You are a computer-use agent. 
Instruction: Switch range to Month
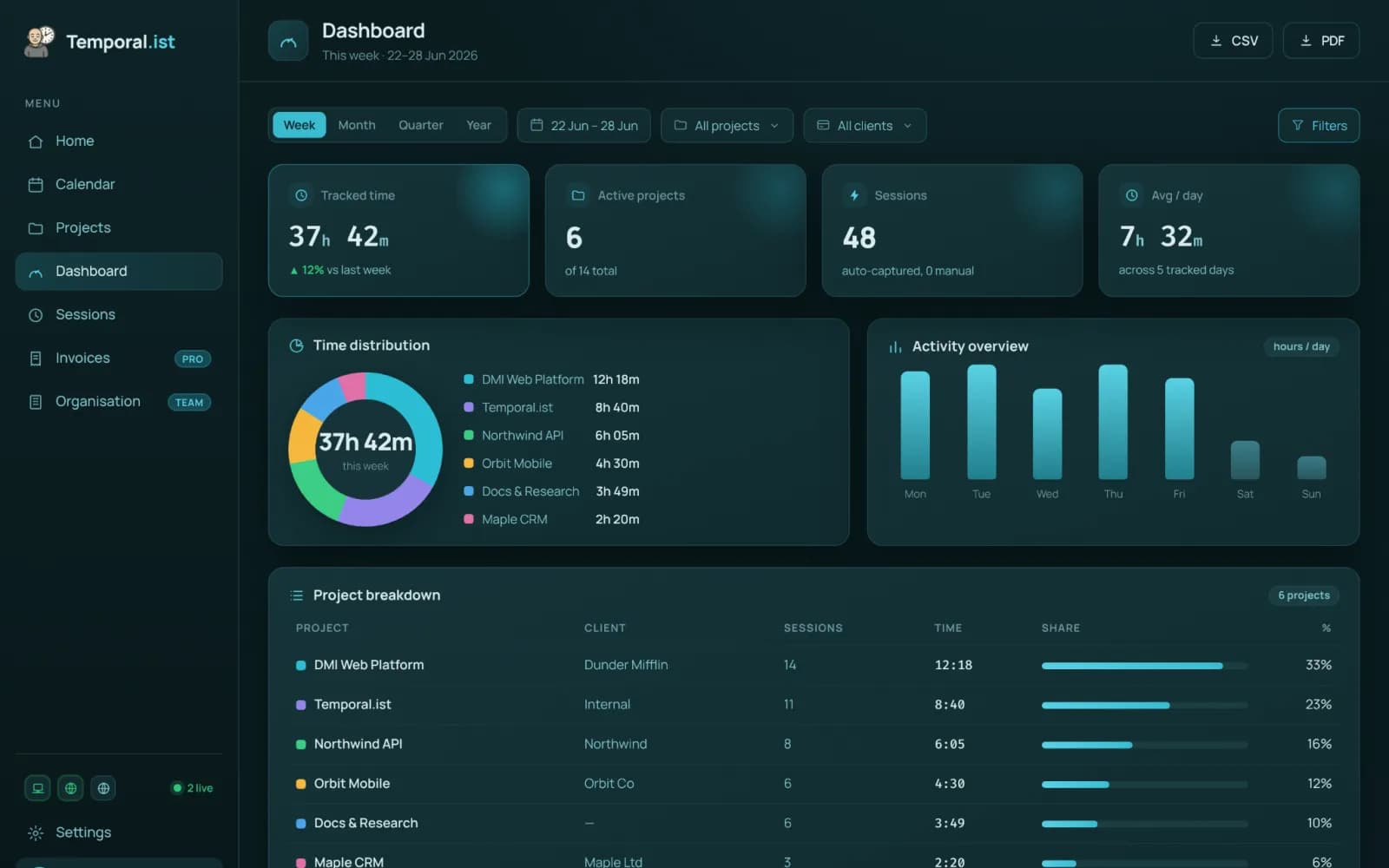(x=357, y=125)
